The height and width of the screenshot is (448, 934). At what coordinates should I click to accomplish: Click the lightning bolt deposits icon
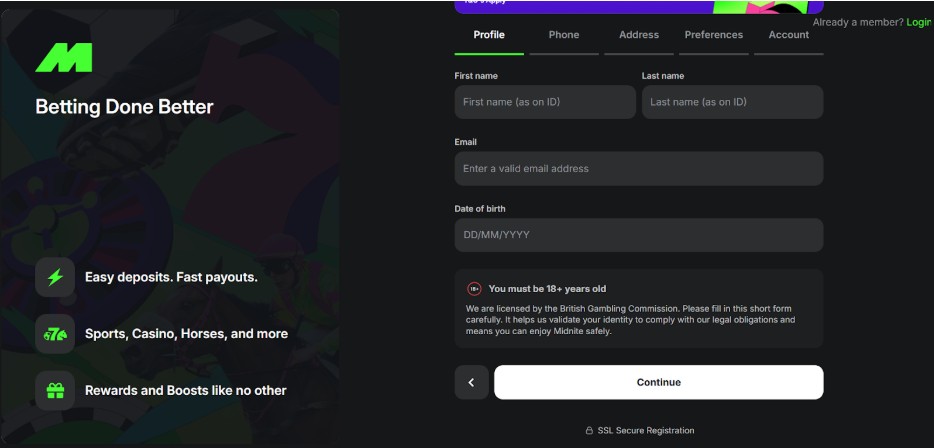pyautogui.click(x=55, y=277)
